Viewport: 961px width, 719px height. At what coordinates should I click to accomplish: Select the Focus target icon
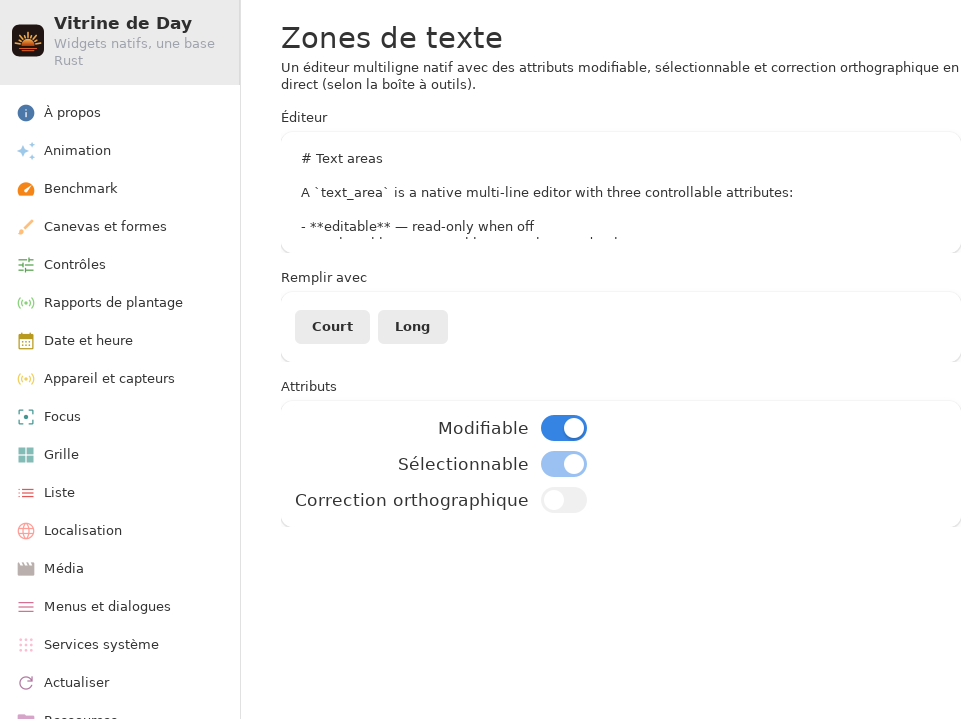coord(26,417)
